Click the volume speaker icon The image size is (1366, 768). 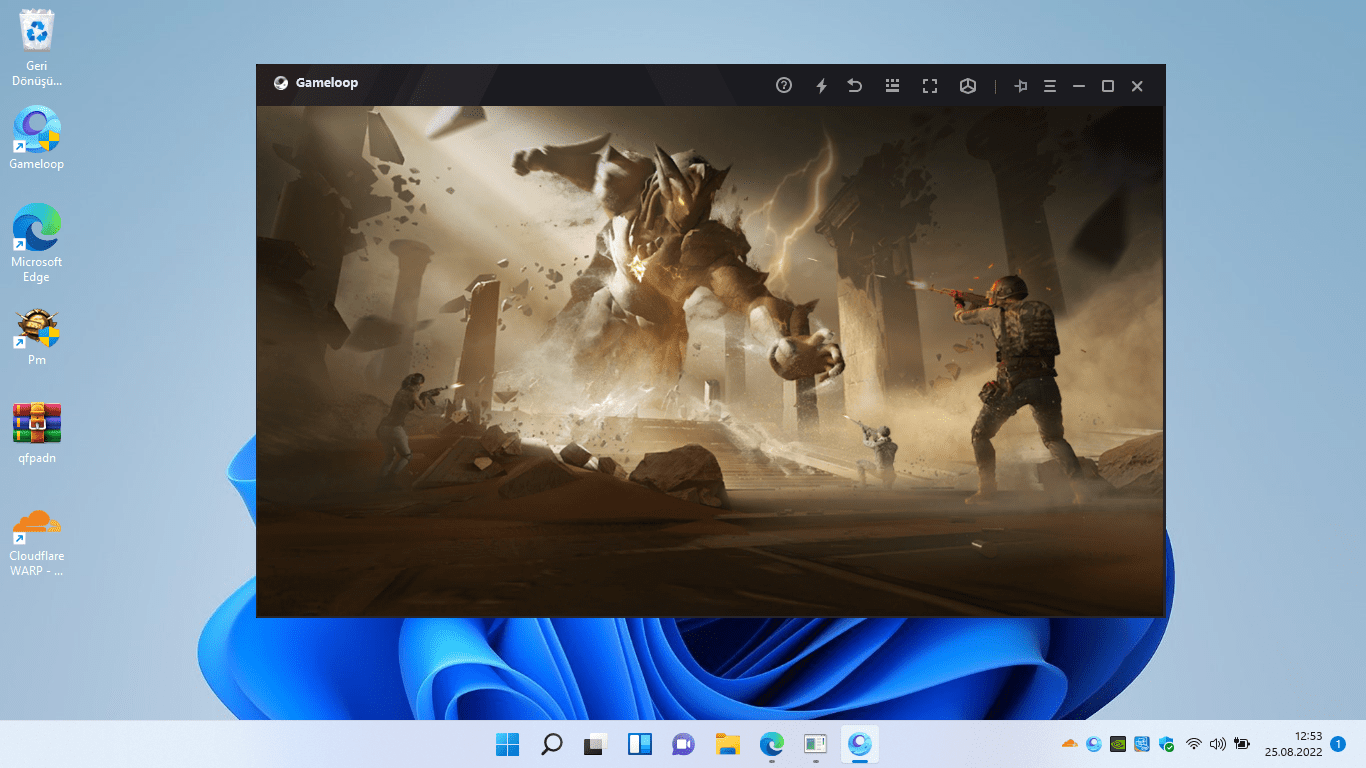[x=1217, y=744]
